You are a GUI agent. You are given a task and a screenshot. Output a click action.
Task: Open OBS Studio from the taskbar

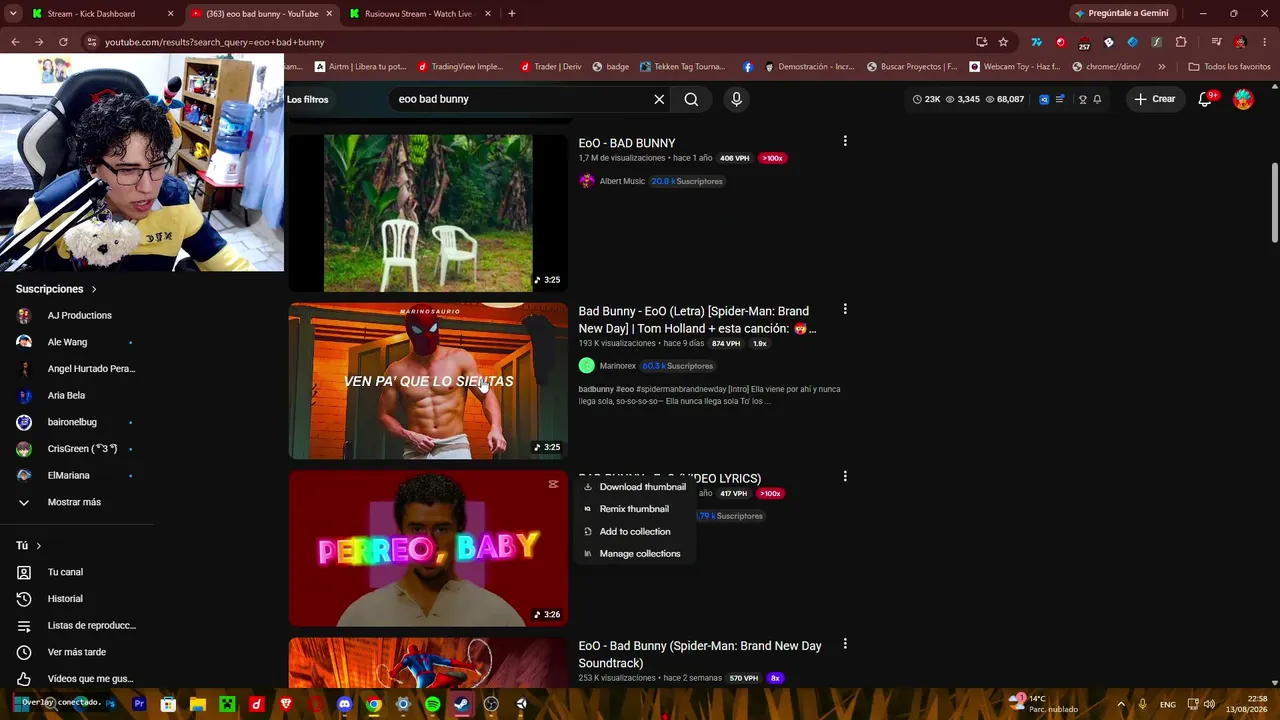[x=491, y=704]
